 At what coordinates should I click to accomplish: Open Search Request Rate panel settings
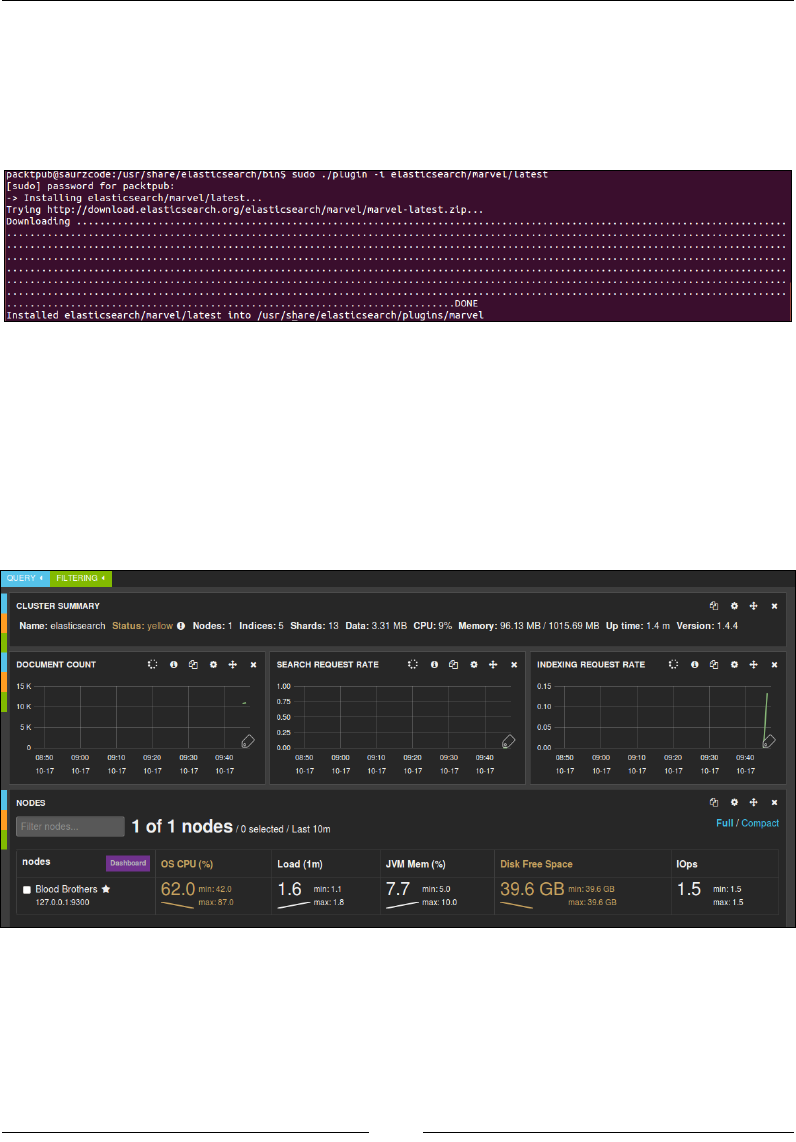[474, 664]
